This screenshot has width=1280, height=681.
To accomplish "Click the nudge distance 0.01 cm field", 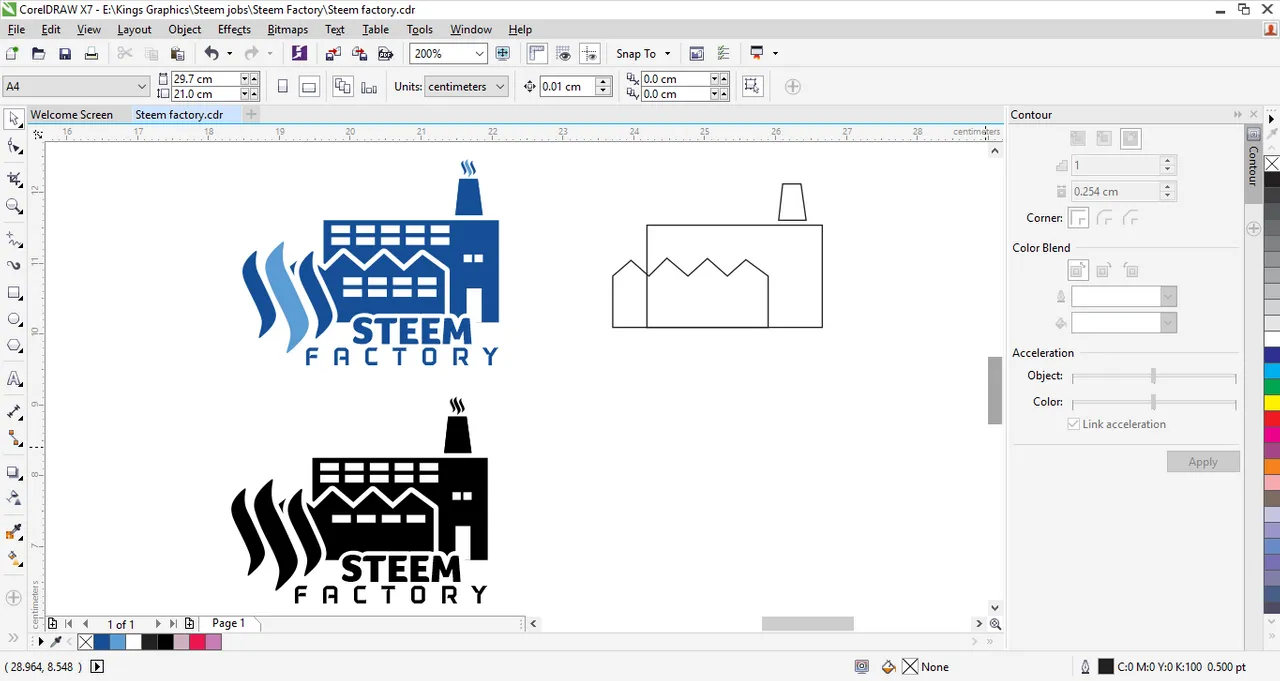I will pyautogui.click(x=567, y=87).
